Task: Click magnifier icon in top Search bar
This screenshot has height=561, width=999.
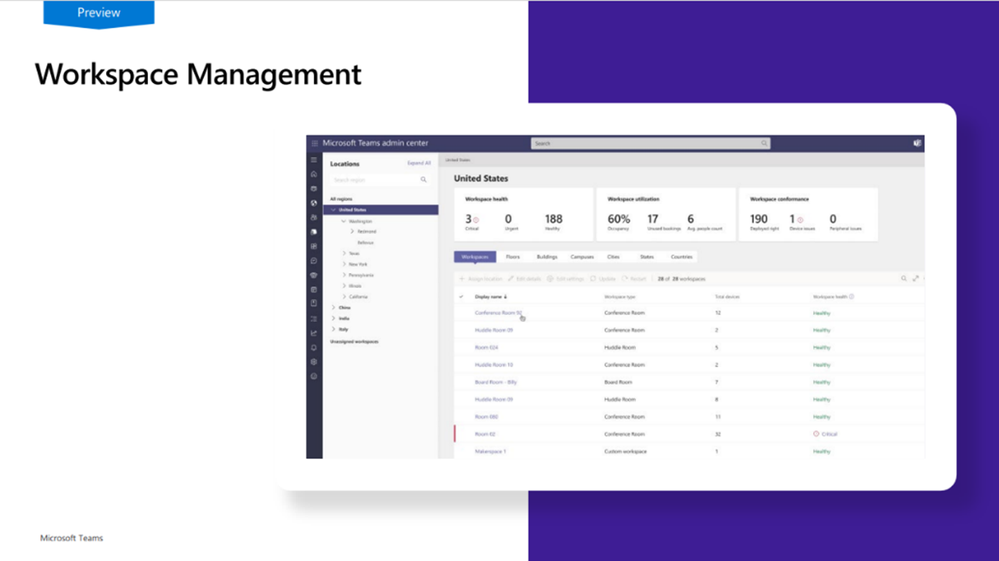Action: point(764,143)
